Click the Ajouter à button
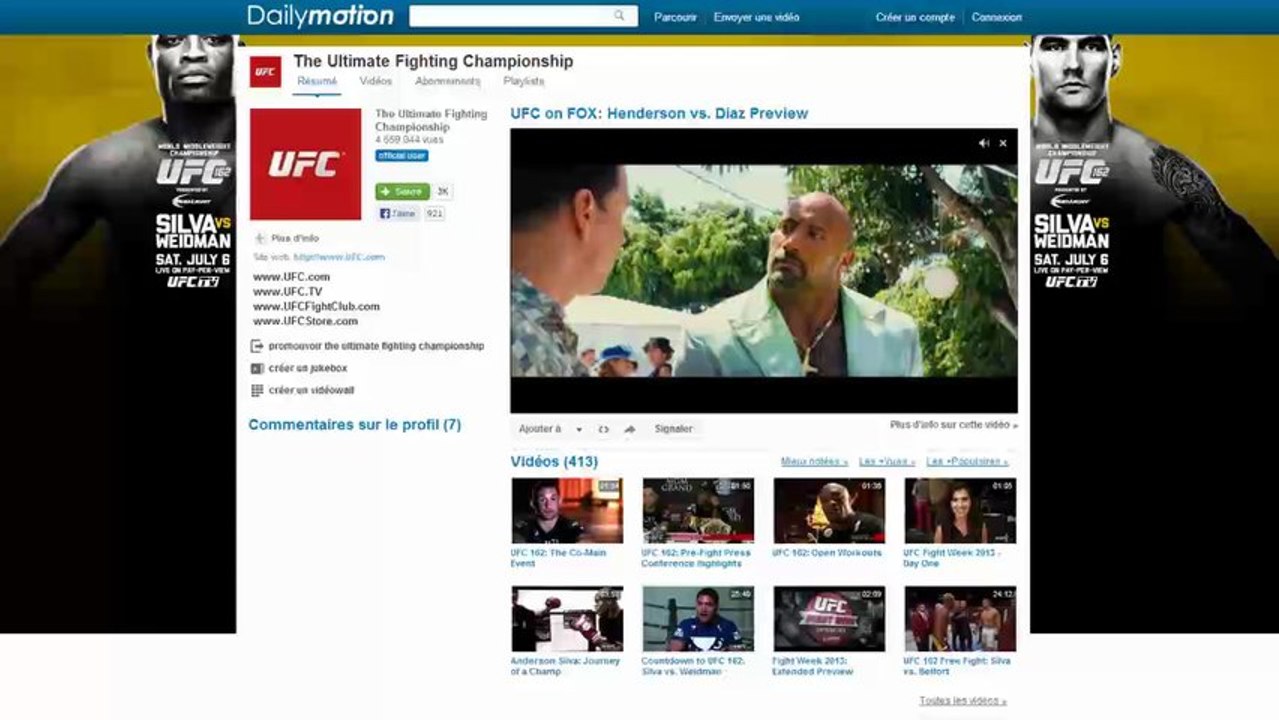Viewport: 1279px width, 720px height. (540, 429)
